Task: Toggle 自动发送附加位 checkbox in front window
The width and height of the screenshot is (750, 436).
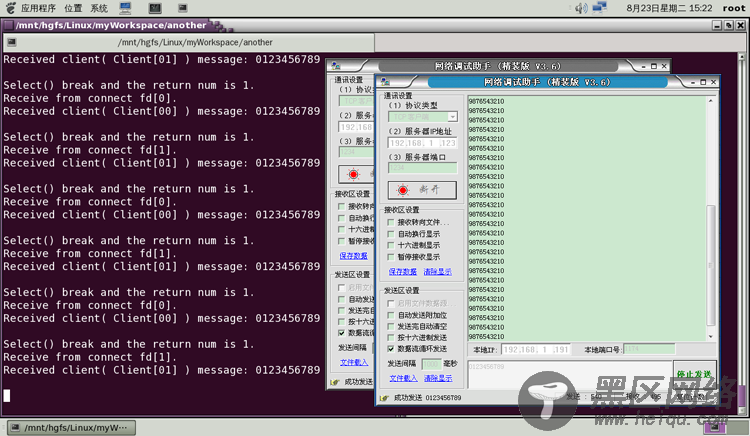Action: (x=391, y=315)
